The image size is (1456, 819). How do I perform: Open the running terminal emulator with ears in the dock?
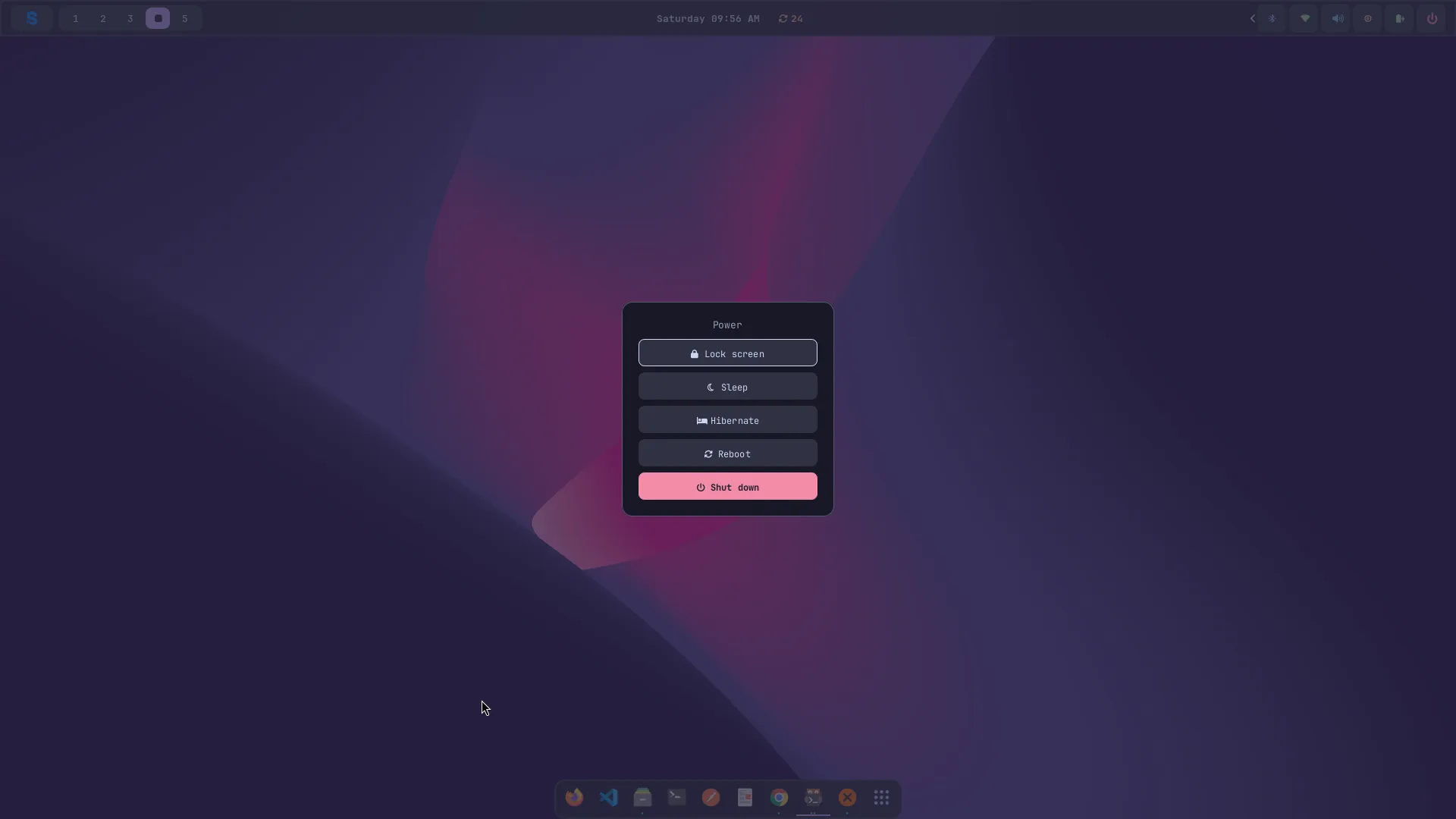point(813,797)
